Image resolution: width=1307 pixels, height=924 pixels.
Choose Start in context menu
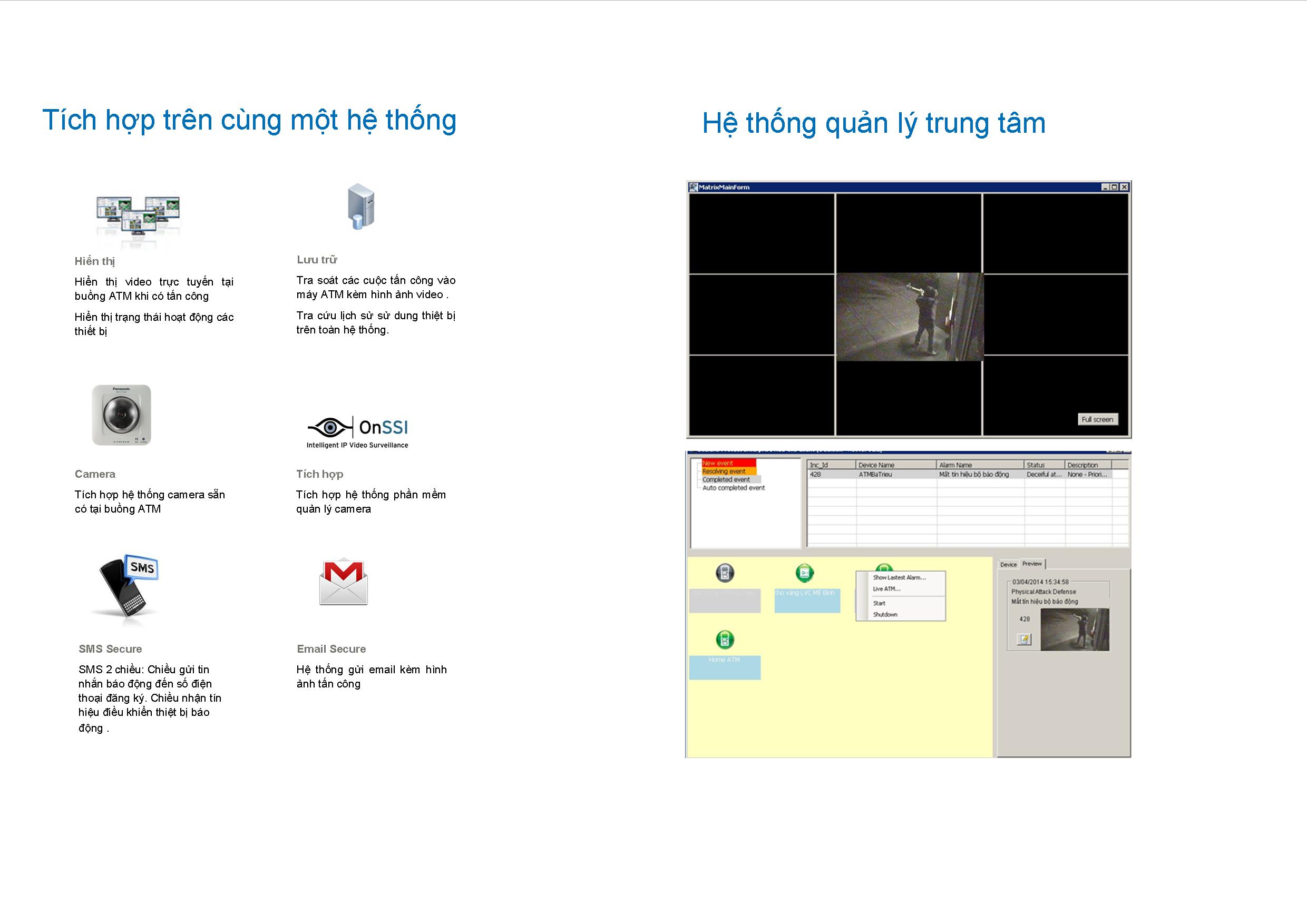tap(900, 603)
